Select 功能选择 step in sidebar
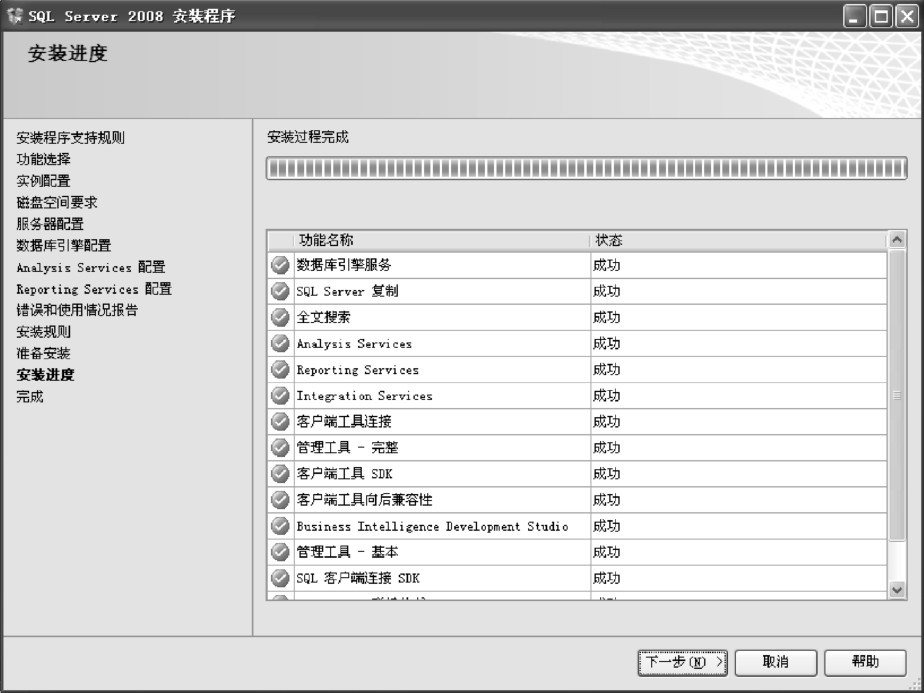The image size is (924, 693). (44, 159)
